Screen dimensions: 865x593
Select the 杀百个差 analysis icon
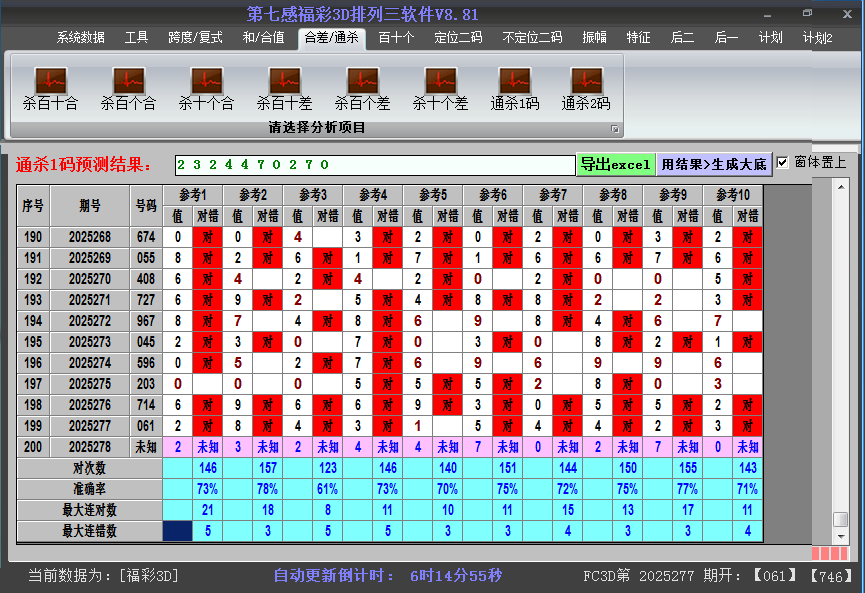pos(361,90)
